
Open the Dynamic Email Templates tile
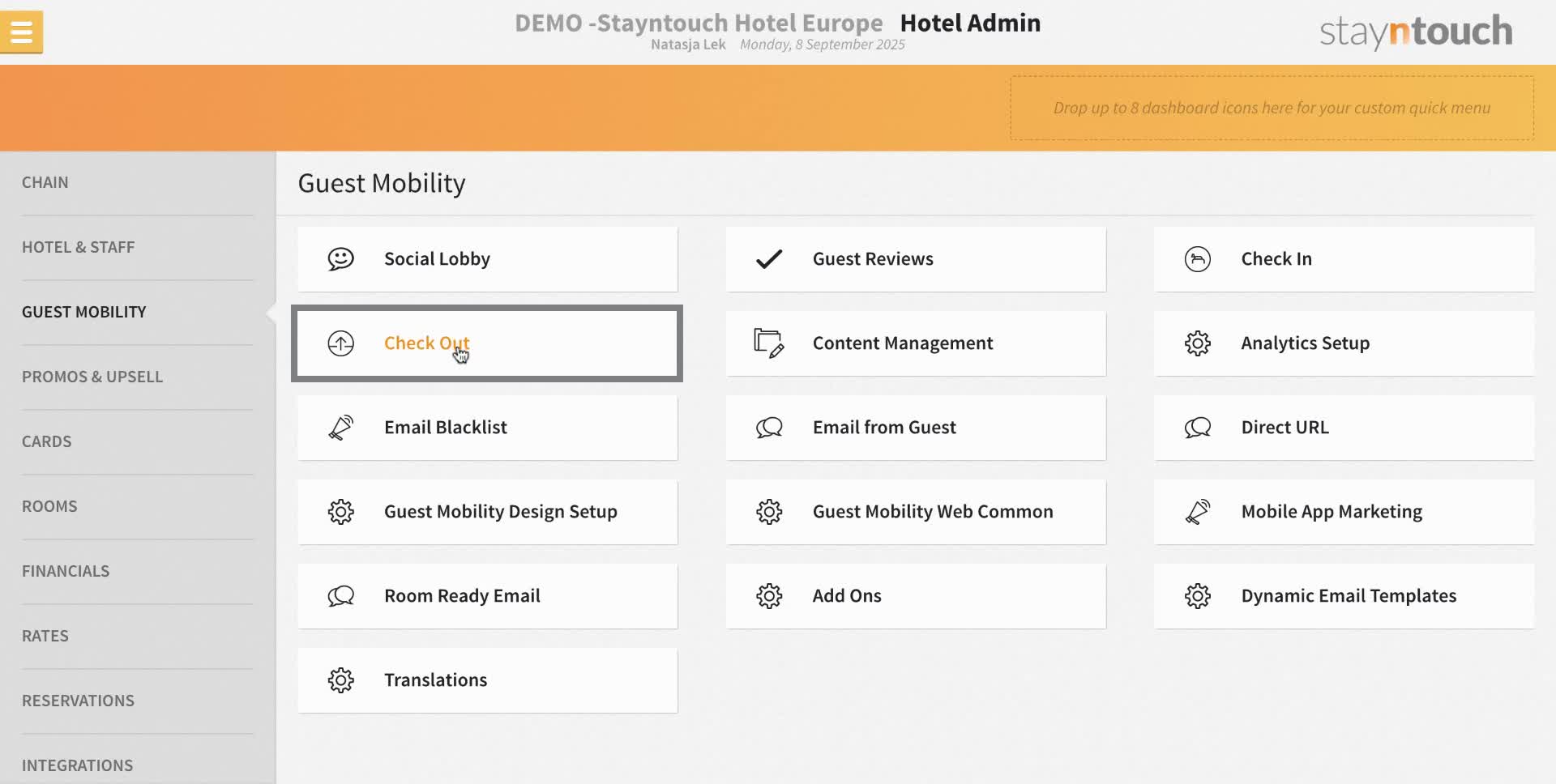pyautogui.click(x=1343, y=595)
